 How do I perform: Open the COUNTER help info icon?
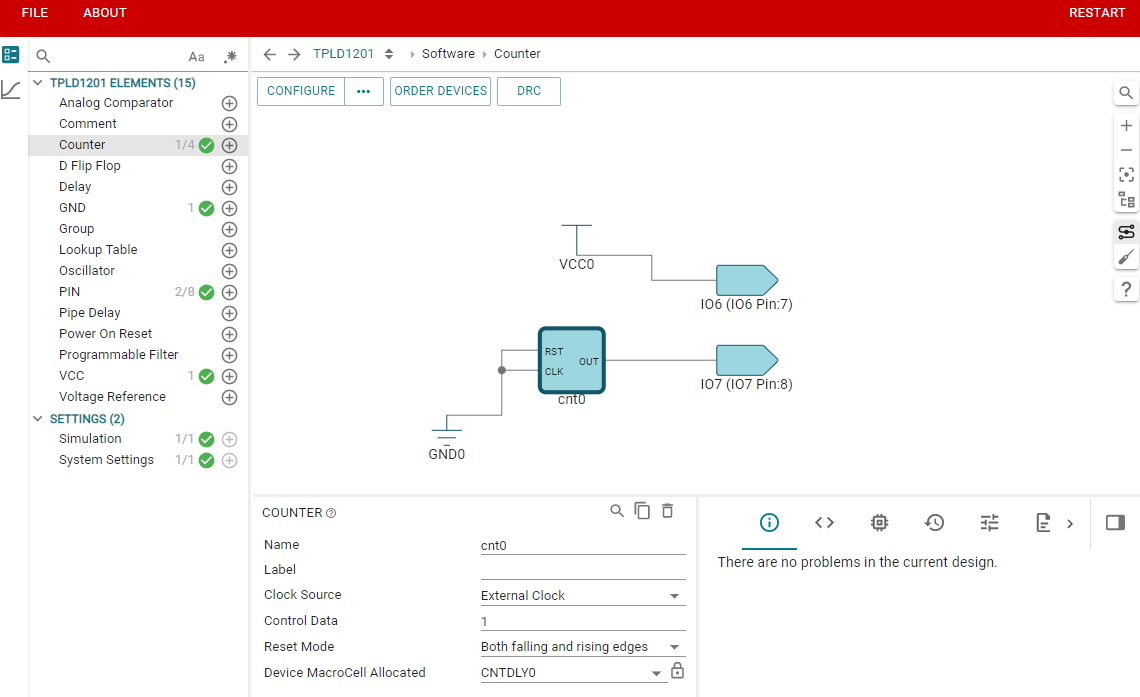coord(331,513)
